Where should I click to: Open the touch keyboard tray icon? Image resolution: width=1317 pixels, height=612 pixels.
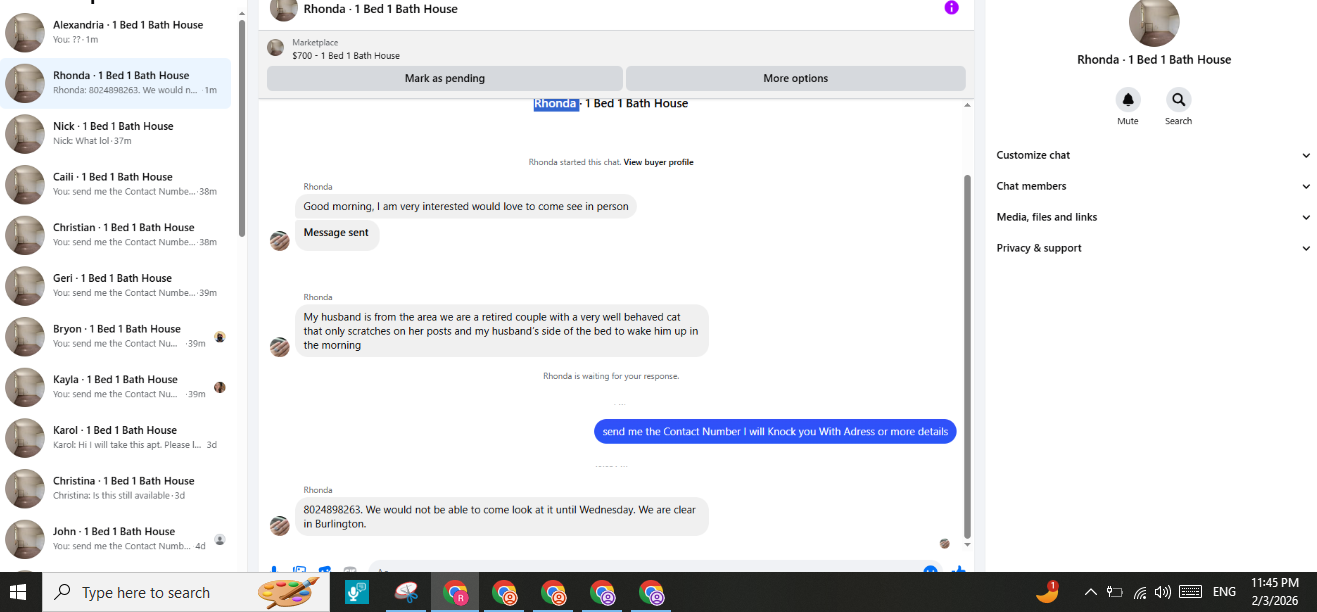[1190, 592]
